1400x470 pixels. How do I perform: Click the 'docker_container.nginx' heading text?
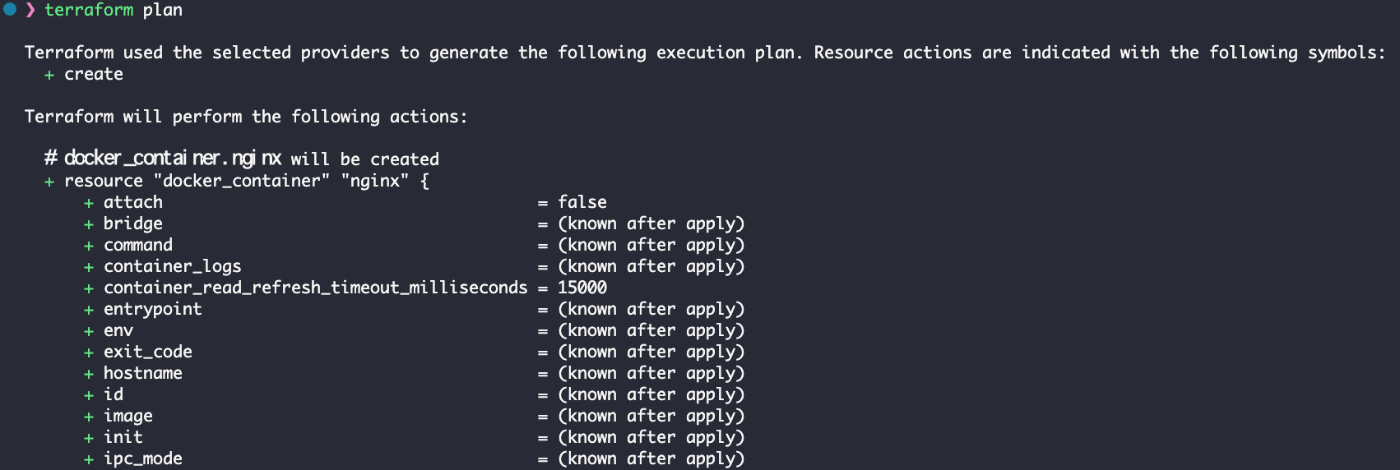(173, 159)
